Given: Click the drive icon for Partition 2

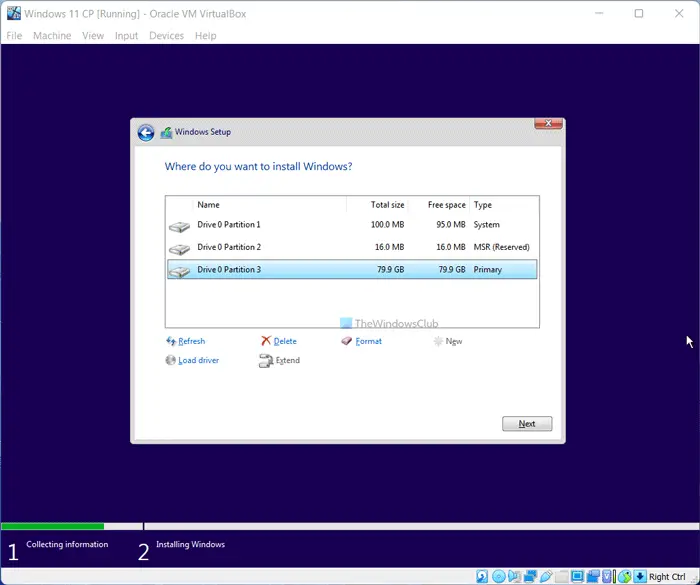Looking at the screenshot, I should [179, 249].
